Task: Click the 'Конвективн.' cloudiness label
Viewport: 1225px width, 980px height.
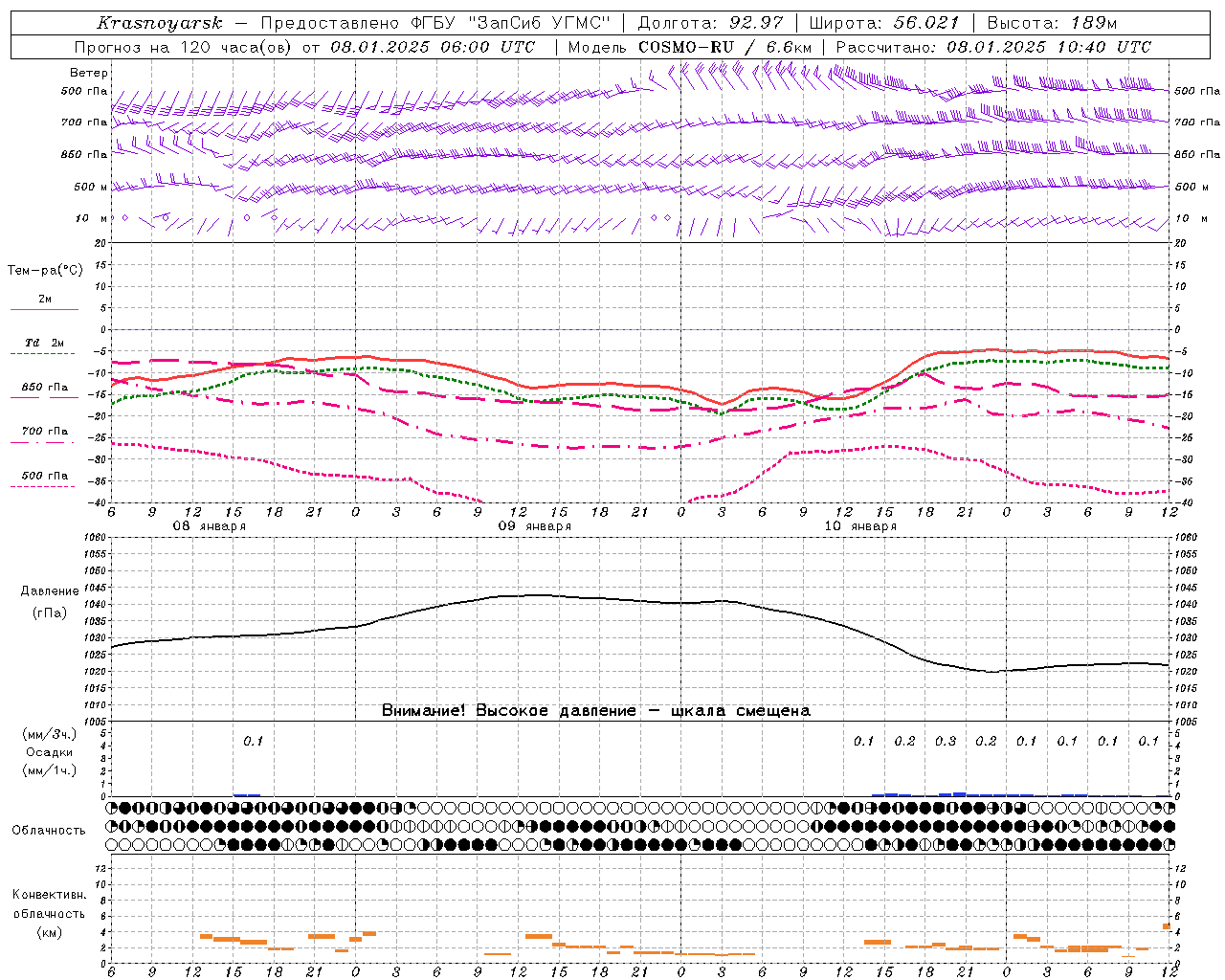Action: tap(49, 895)
